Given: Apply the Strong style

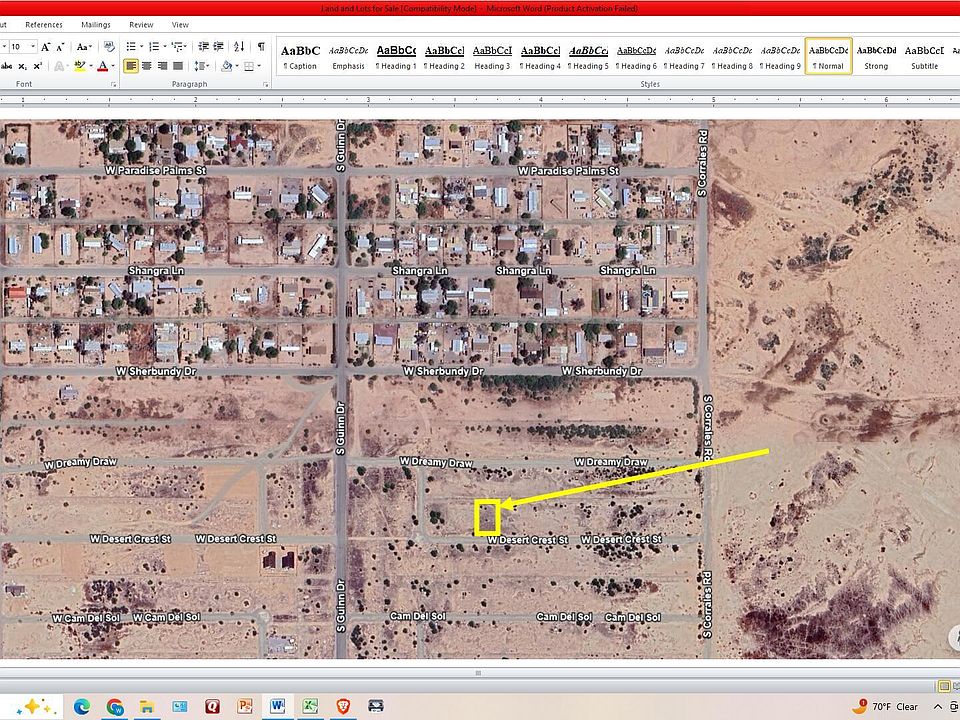Looking at the screenshot, I should pyautogui.click(x=876, y=57).
